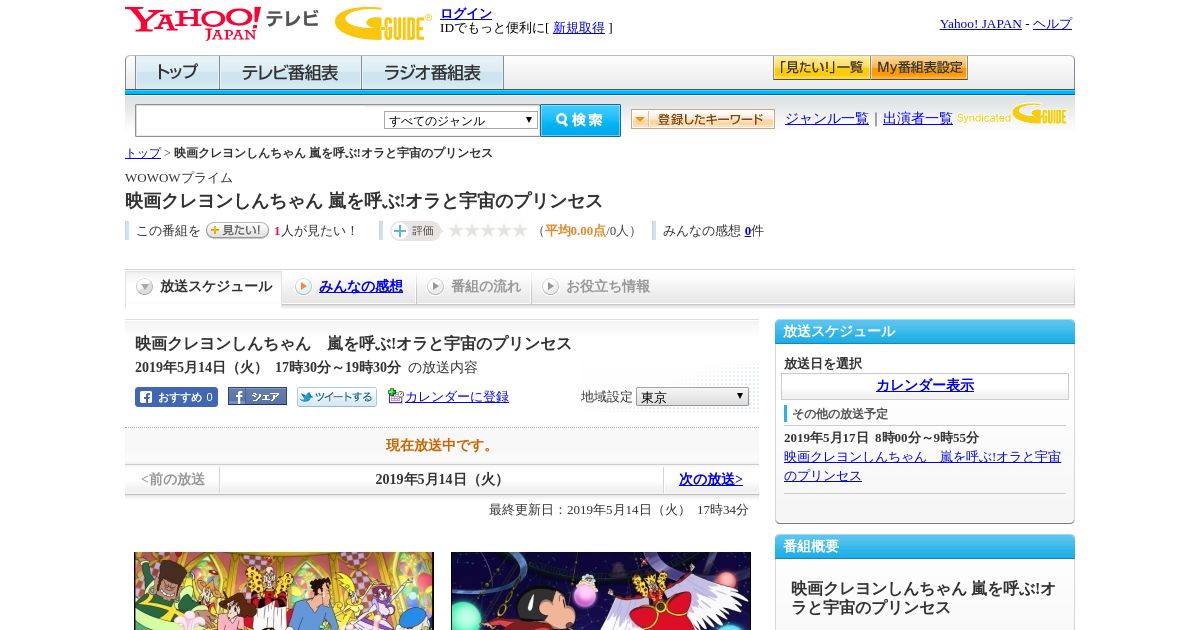
Task: Click into the keyword search input field
Action: click(260, 120)
